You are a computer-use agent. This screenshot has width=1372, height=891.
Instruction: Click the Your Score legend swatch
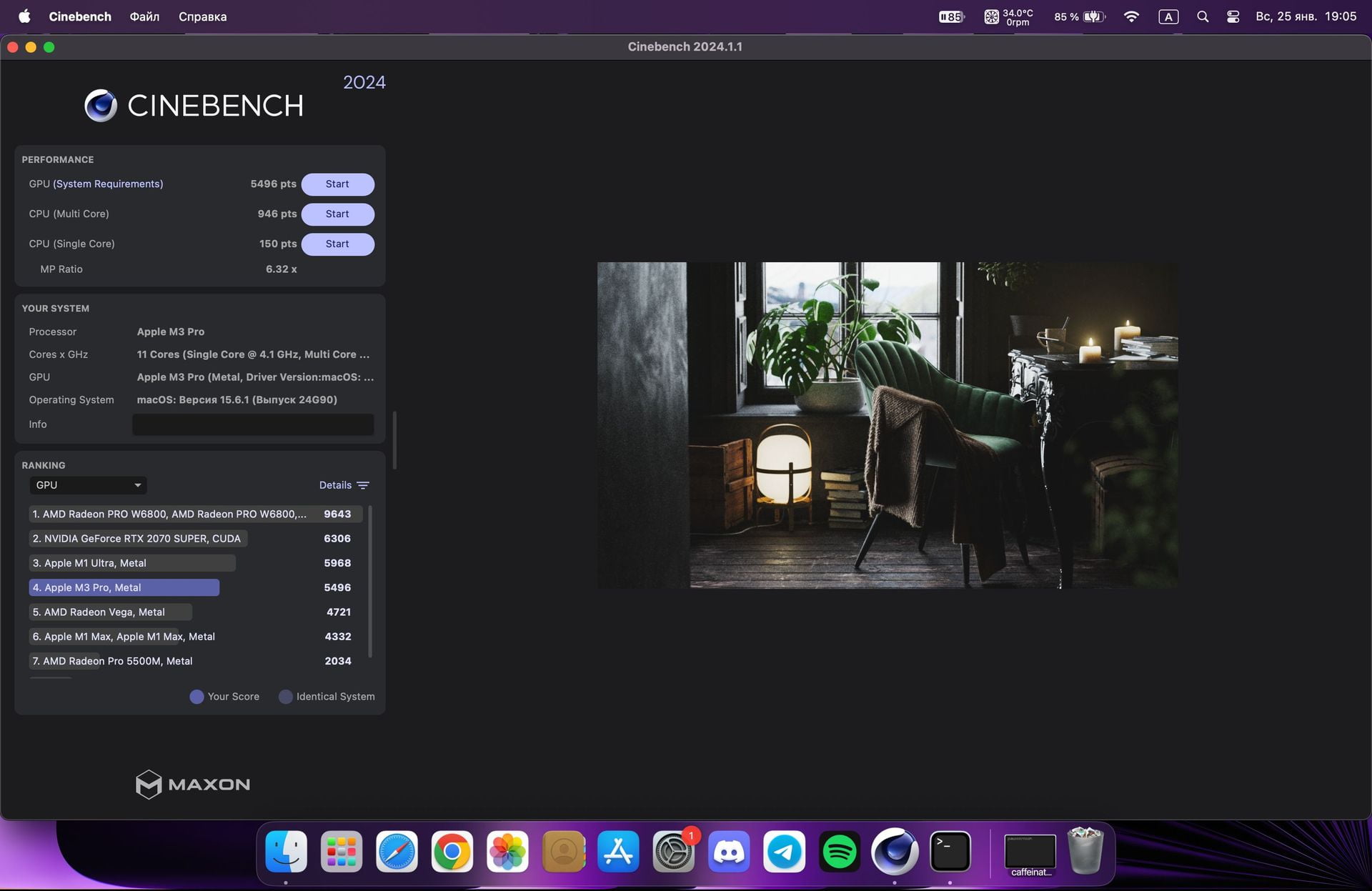coord(197,697)
